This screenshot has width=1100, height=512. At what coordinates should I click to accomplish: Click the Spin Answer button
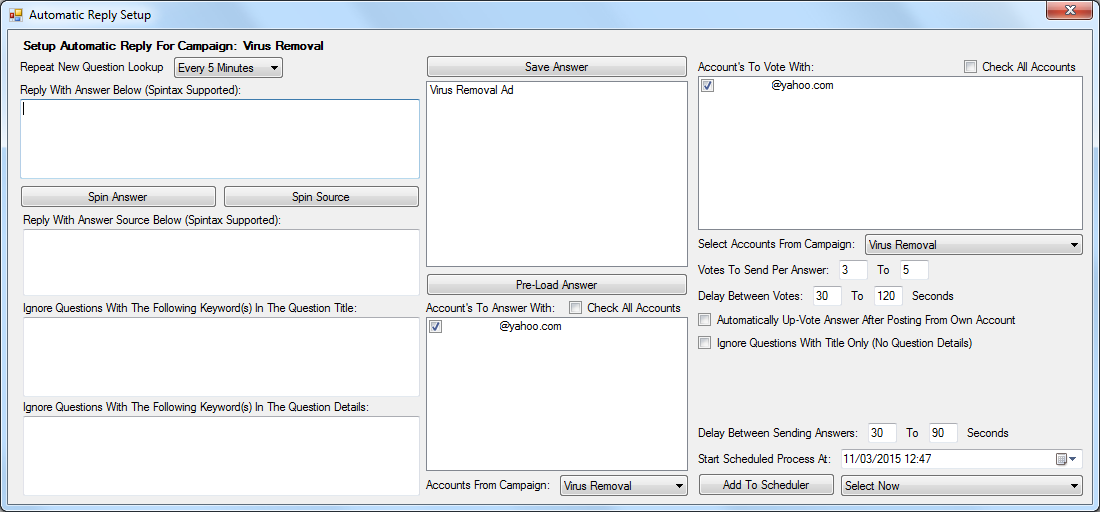[x=118, y=197]
